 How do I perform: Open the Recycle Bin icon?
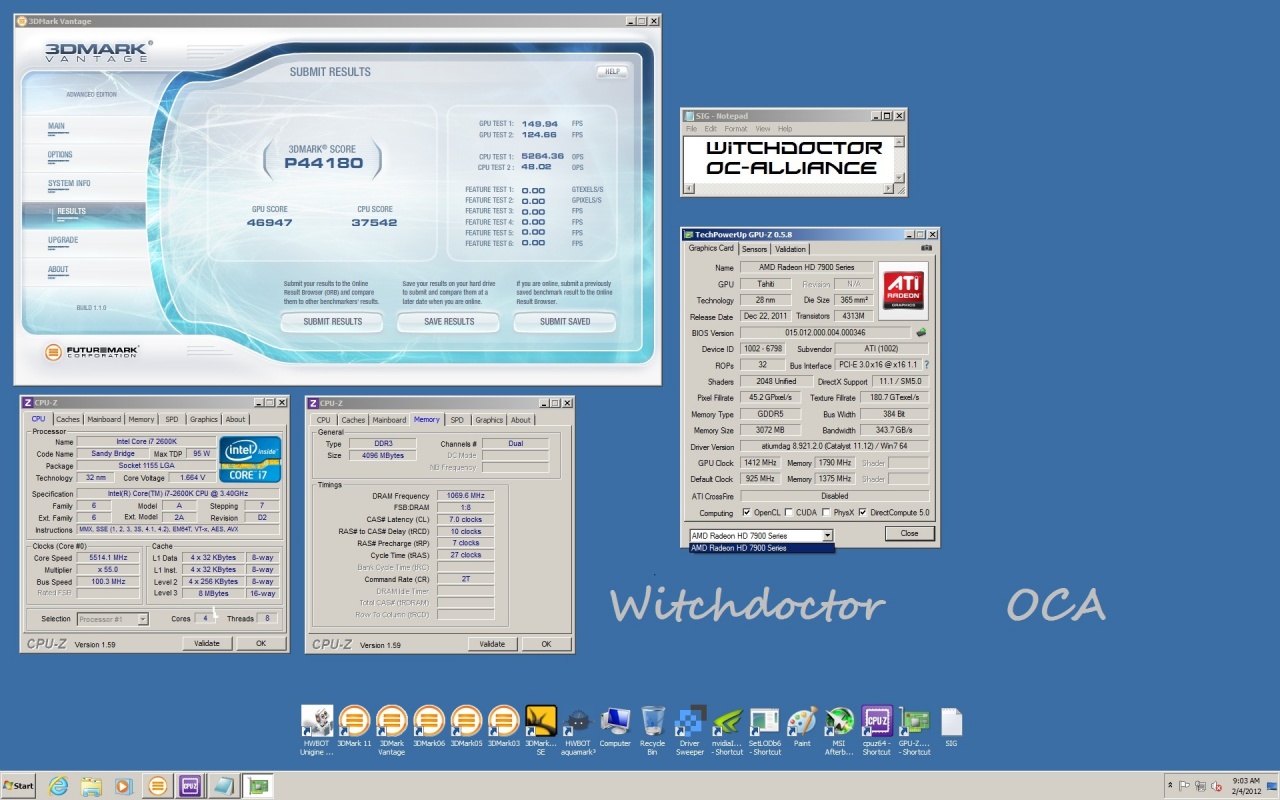point(652,722)
